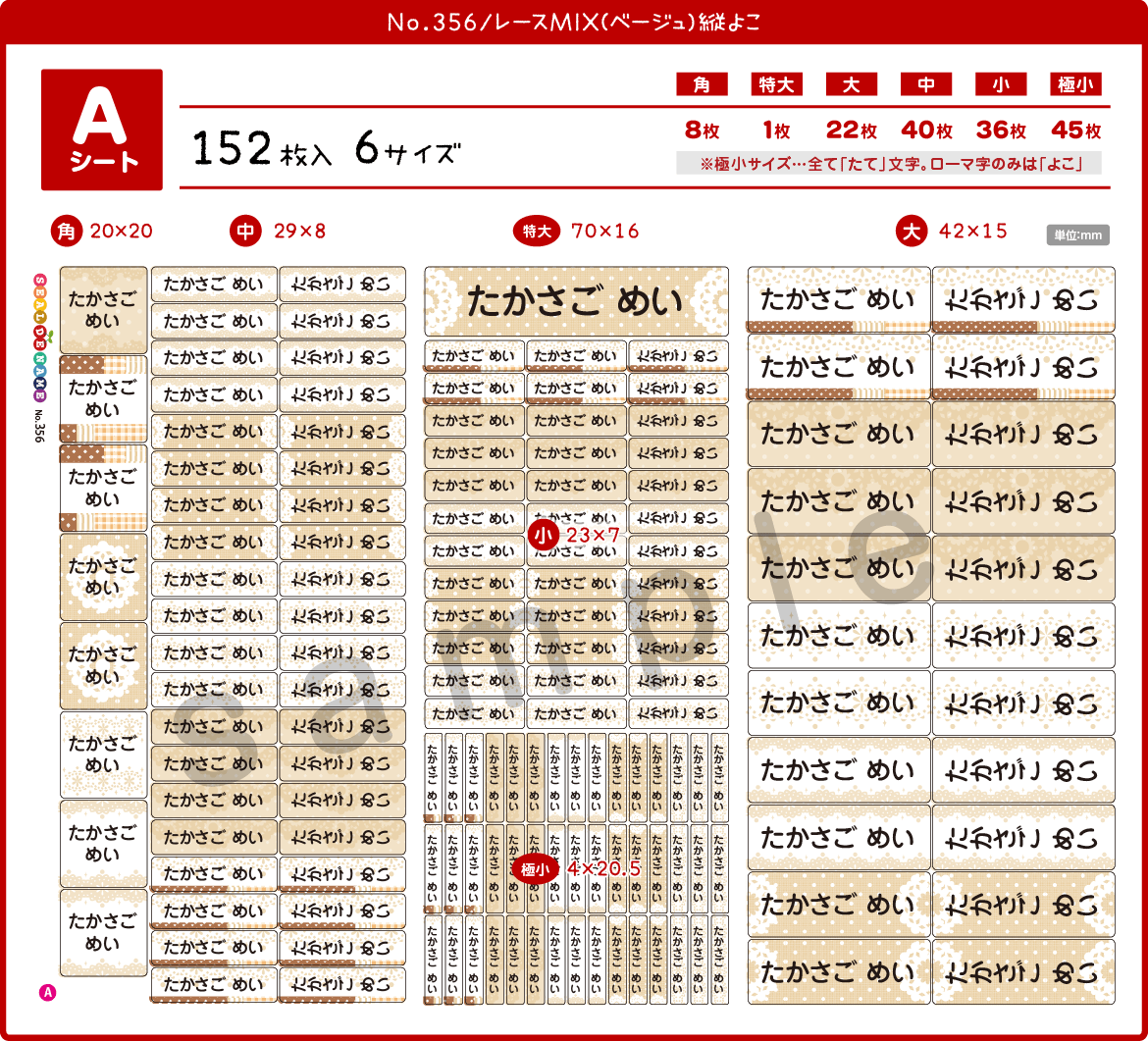Click the 1枚 count

click(x=776, y=130)
